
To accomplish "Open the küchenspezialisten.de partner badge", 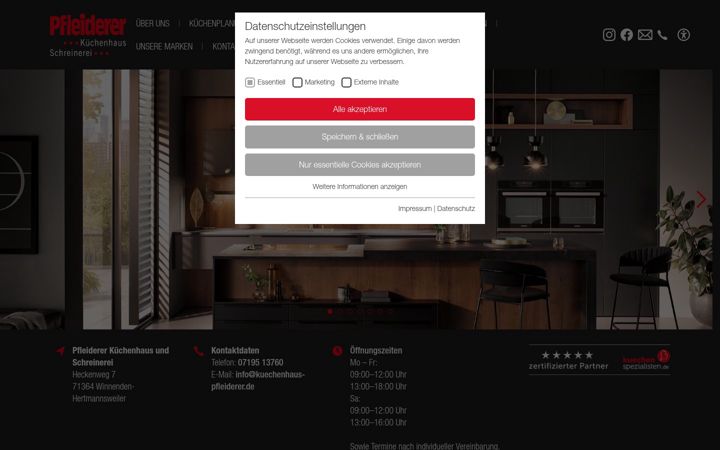I will [646, 360].
